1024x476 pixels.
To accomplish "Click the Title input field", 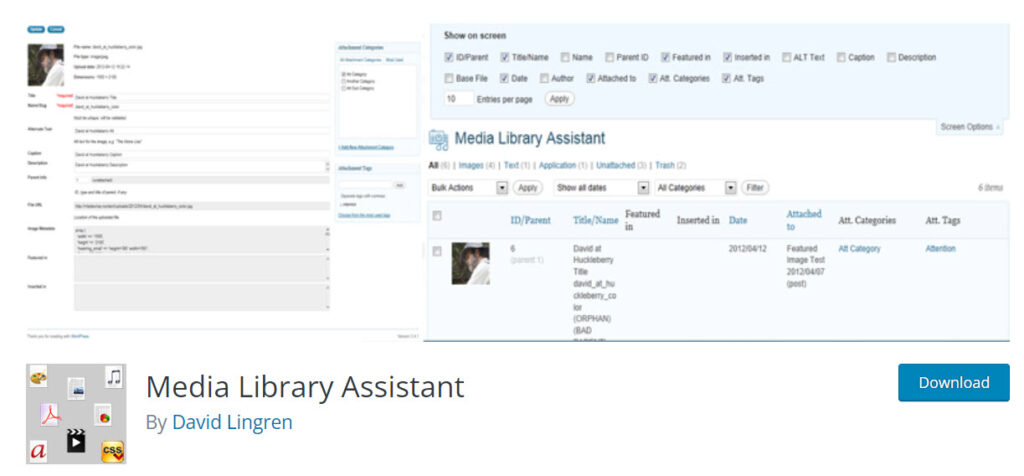I will pos(202,97).
